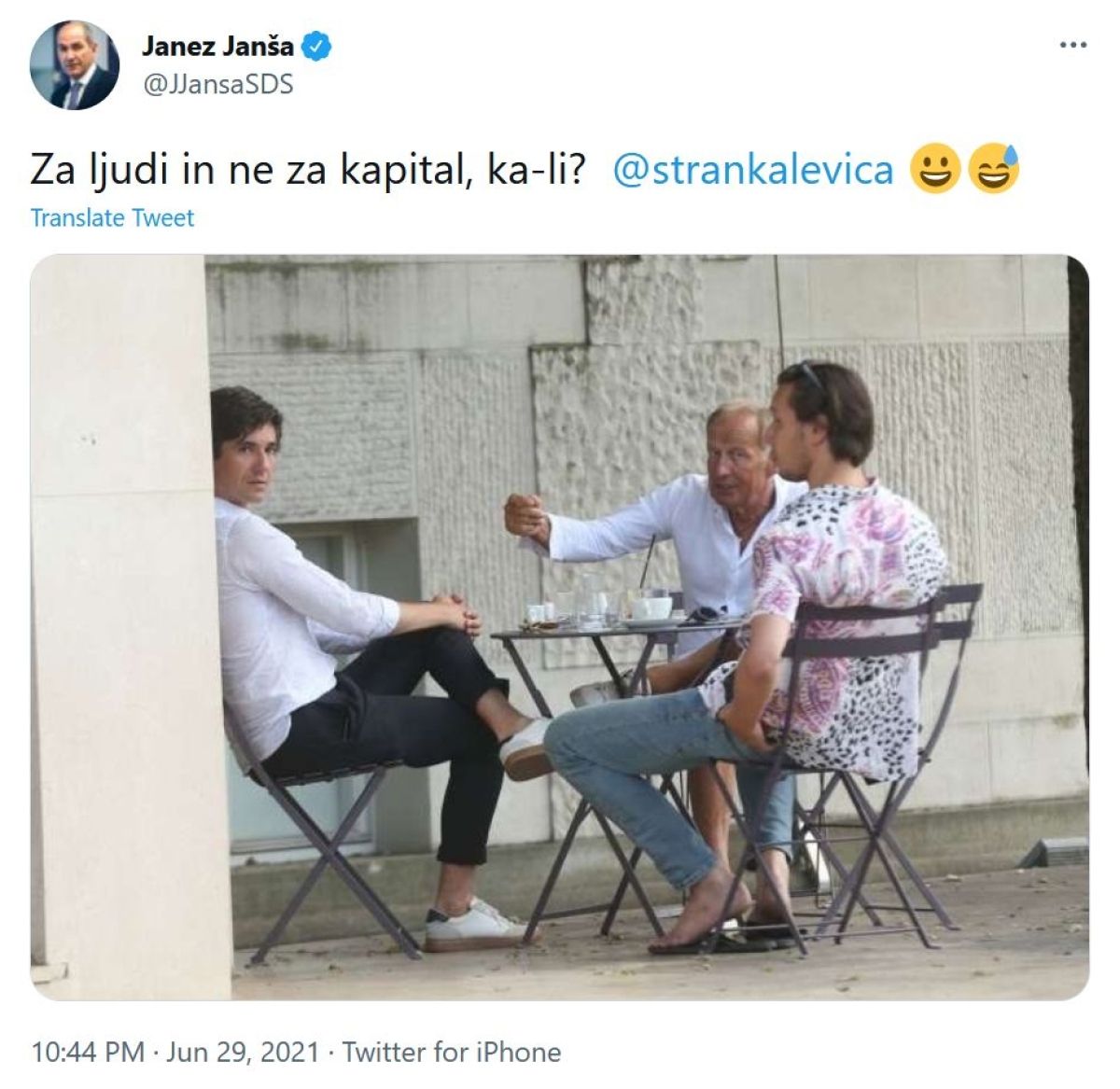Open Janez Janša's profile avatar

coord(75,65)
